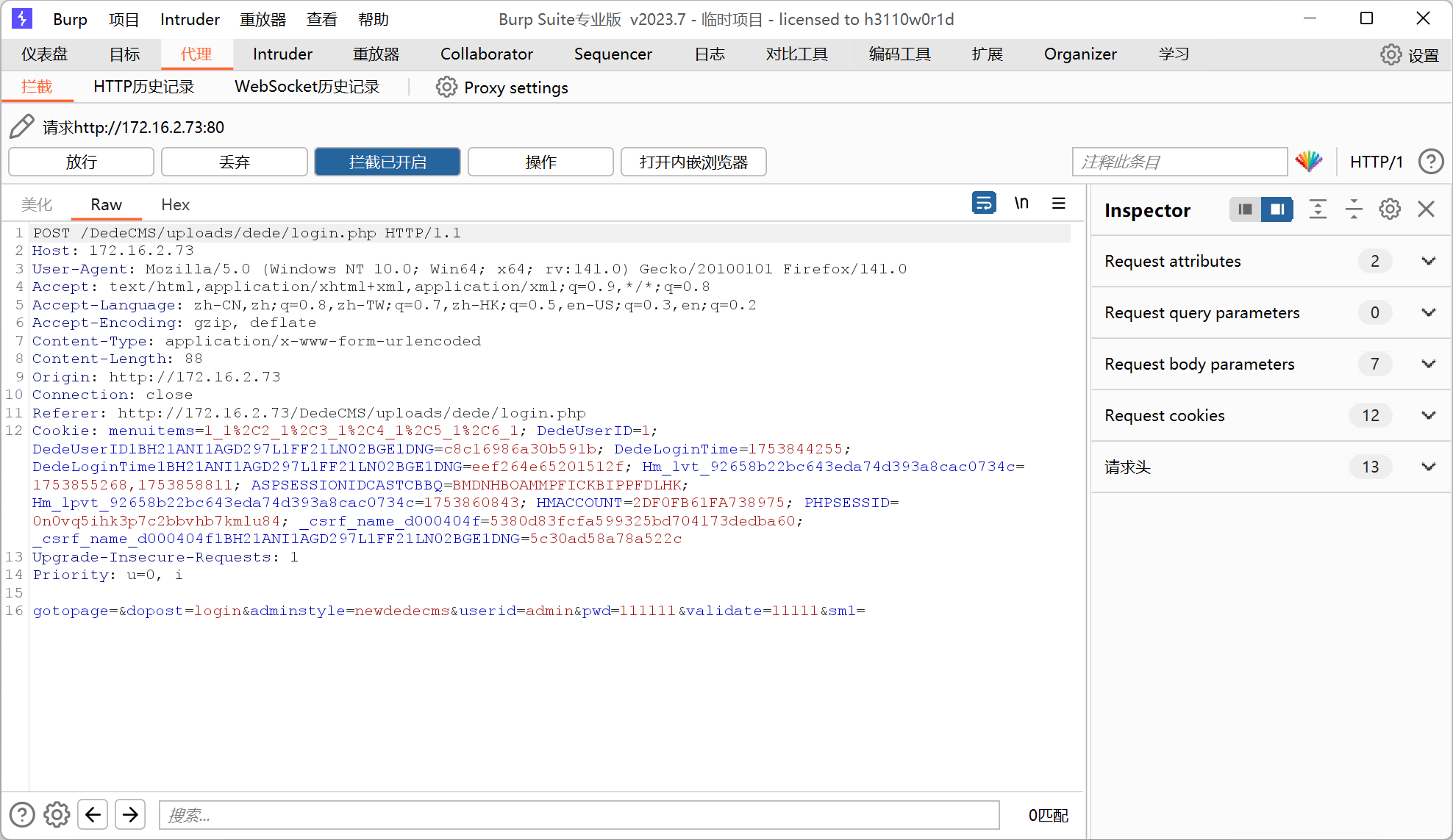Screen dimensions: 1453x840
Task: Click the pencil edit icon beside request URL
Action: [22, 126]
